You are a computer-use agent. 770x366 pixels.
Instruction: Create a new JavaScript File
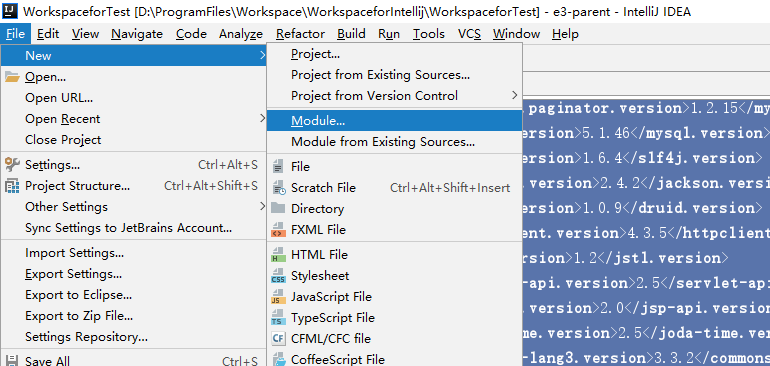(394, 297)
